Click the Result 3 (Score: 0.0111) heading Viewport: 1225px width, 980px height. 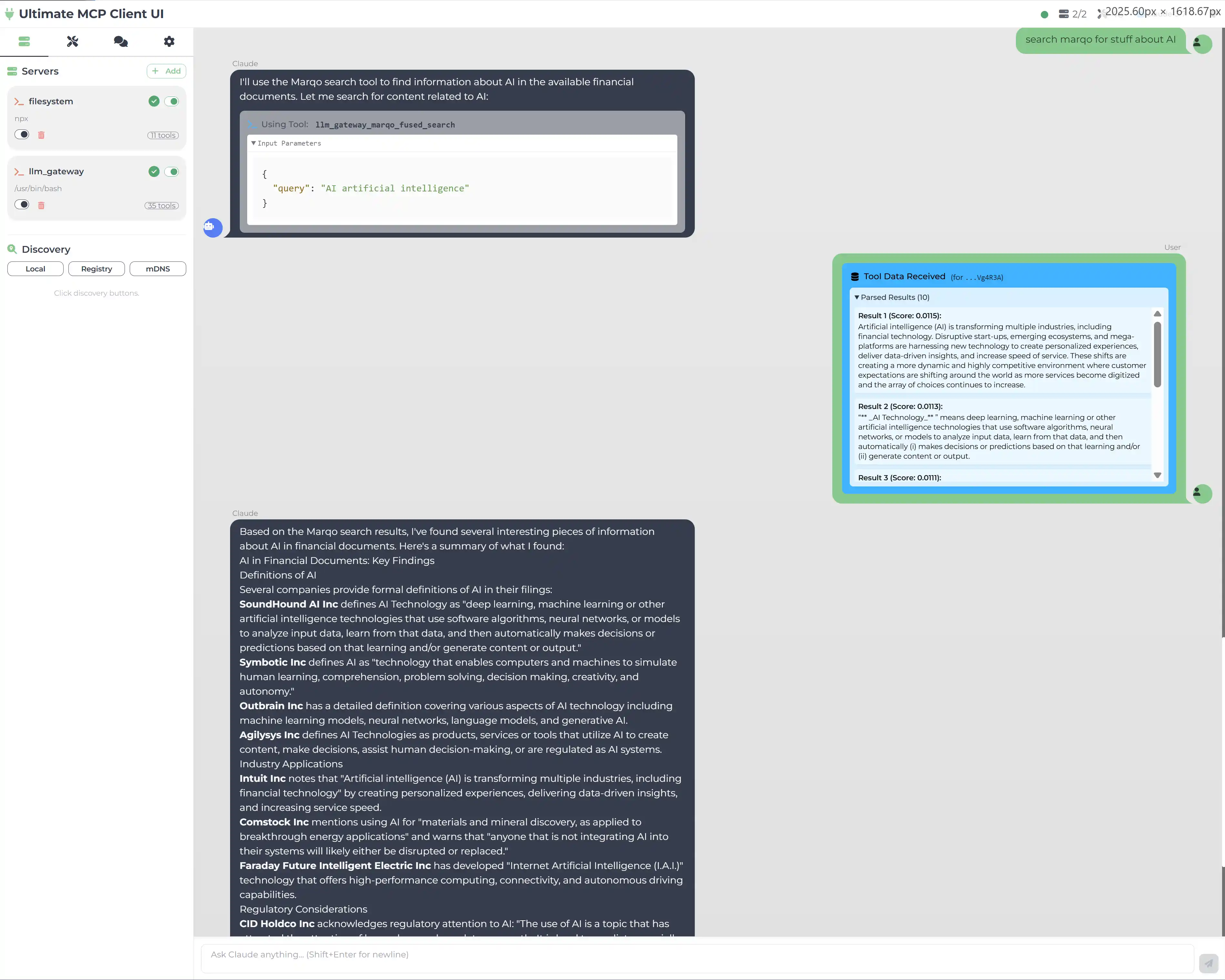899,478
